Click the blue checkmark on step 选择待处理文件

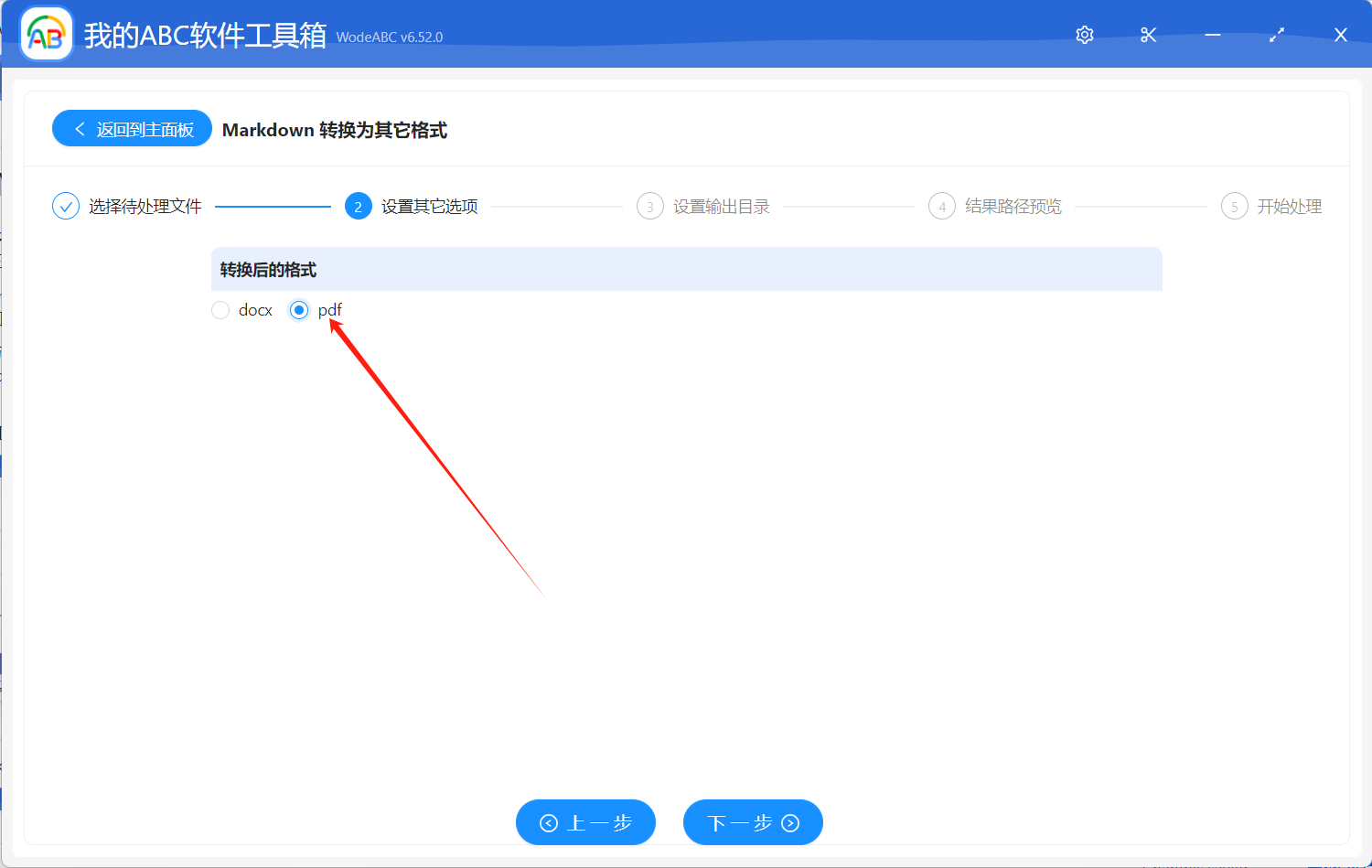65,206
